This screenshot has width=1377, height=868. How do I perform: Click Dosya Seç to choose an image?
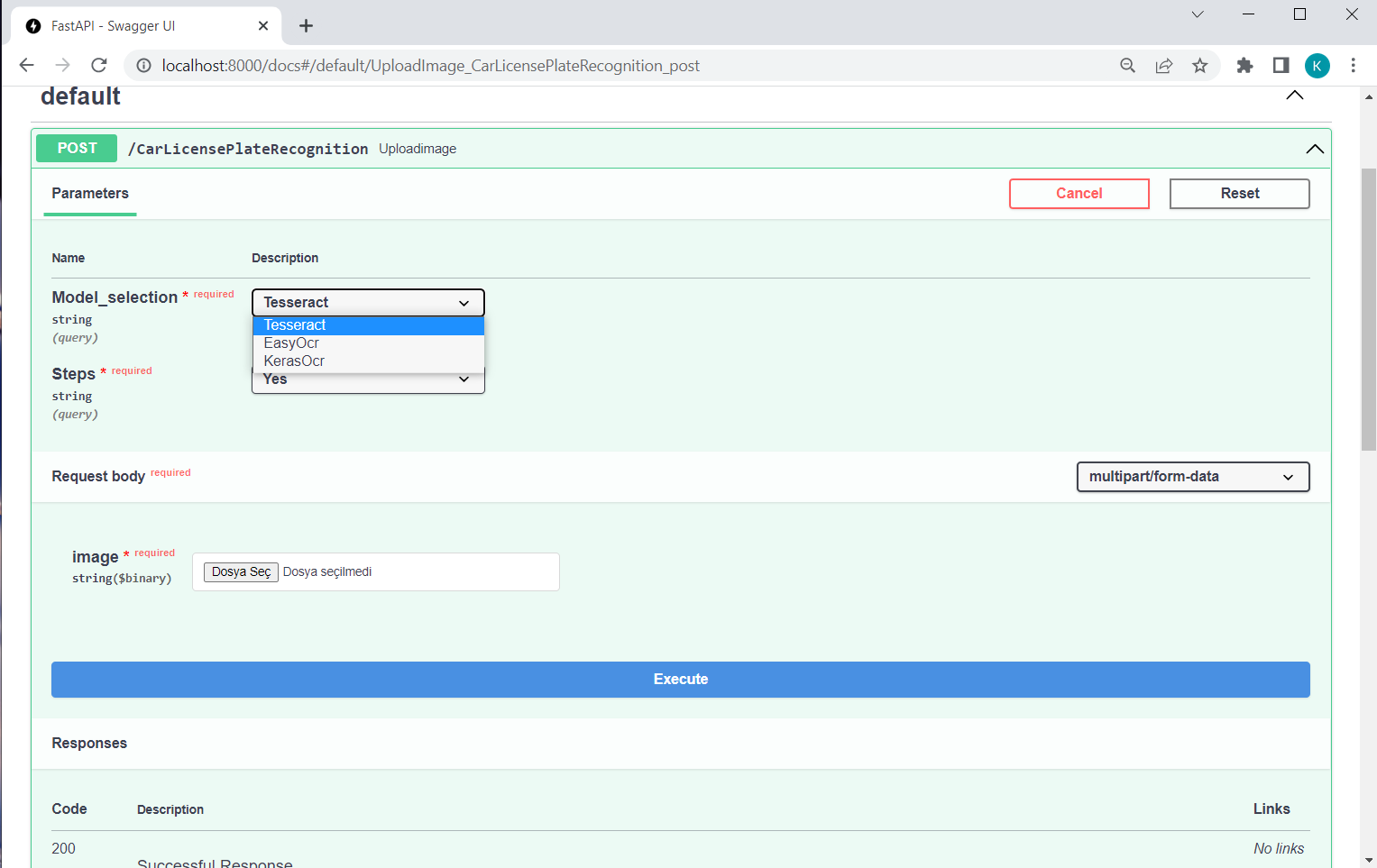241,571
